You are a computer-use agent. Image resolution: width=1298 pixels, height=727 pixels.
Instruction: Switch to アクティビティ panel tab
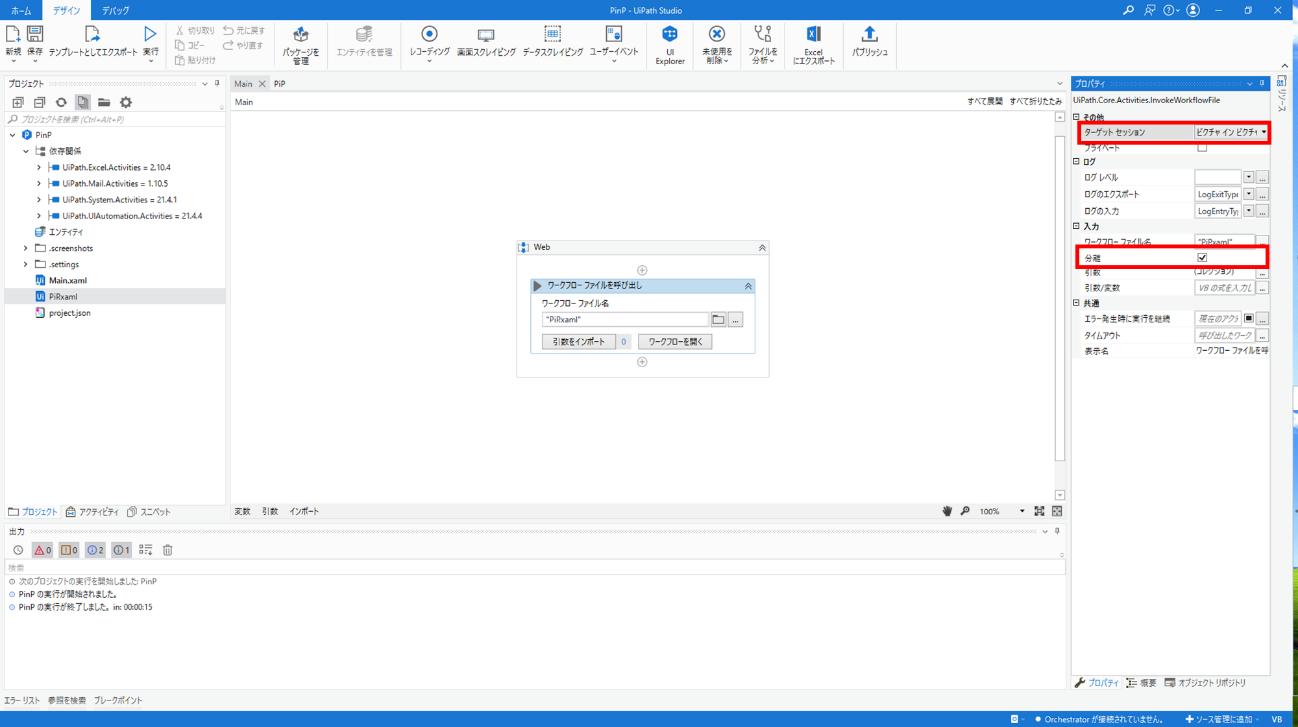pos(92,512)
